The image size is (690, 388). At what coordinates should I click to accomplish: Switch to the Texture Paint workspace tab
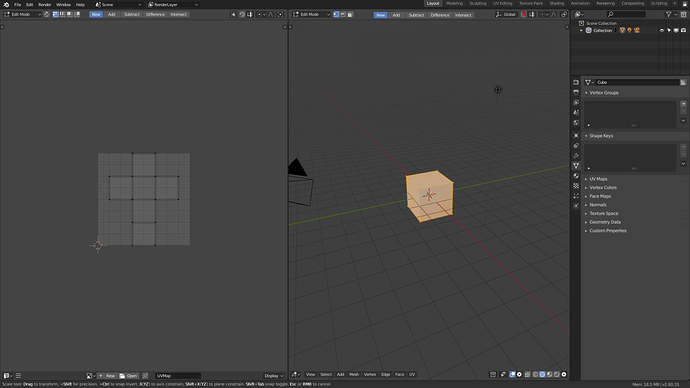[531, 3]
